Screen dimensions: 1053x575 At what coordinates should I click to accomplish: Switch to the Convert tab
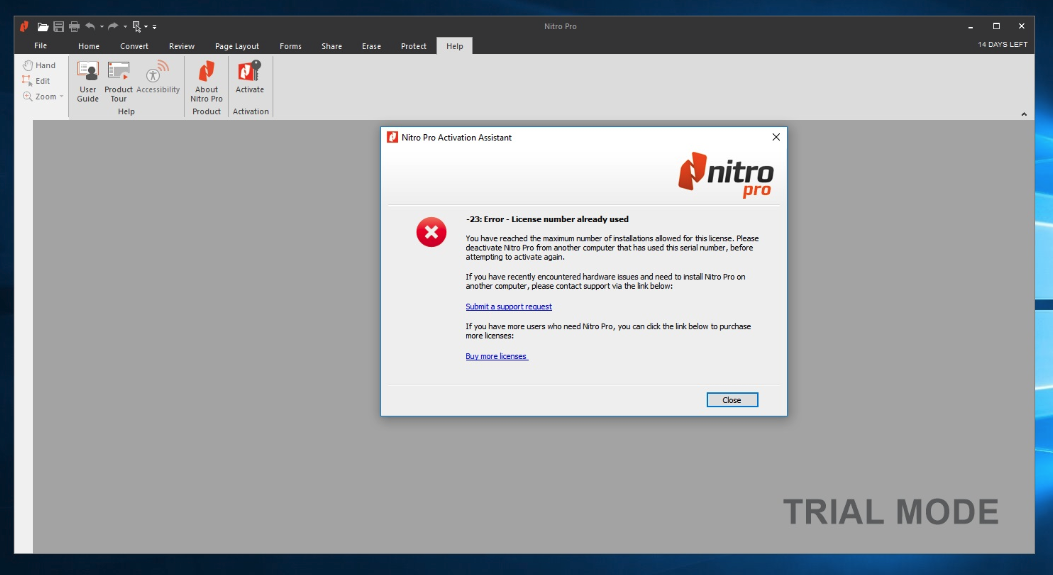(x=134, y=46)
